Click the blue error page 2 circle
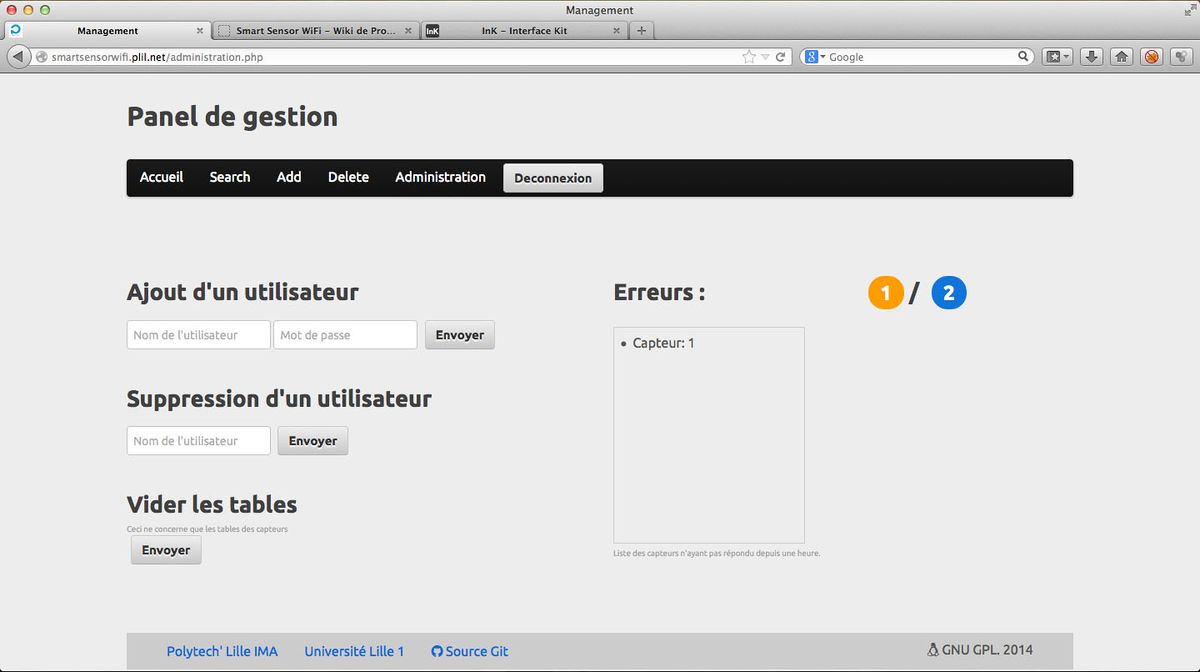The height and width of the screenshot is (672, 1200). pos(949,292)
